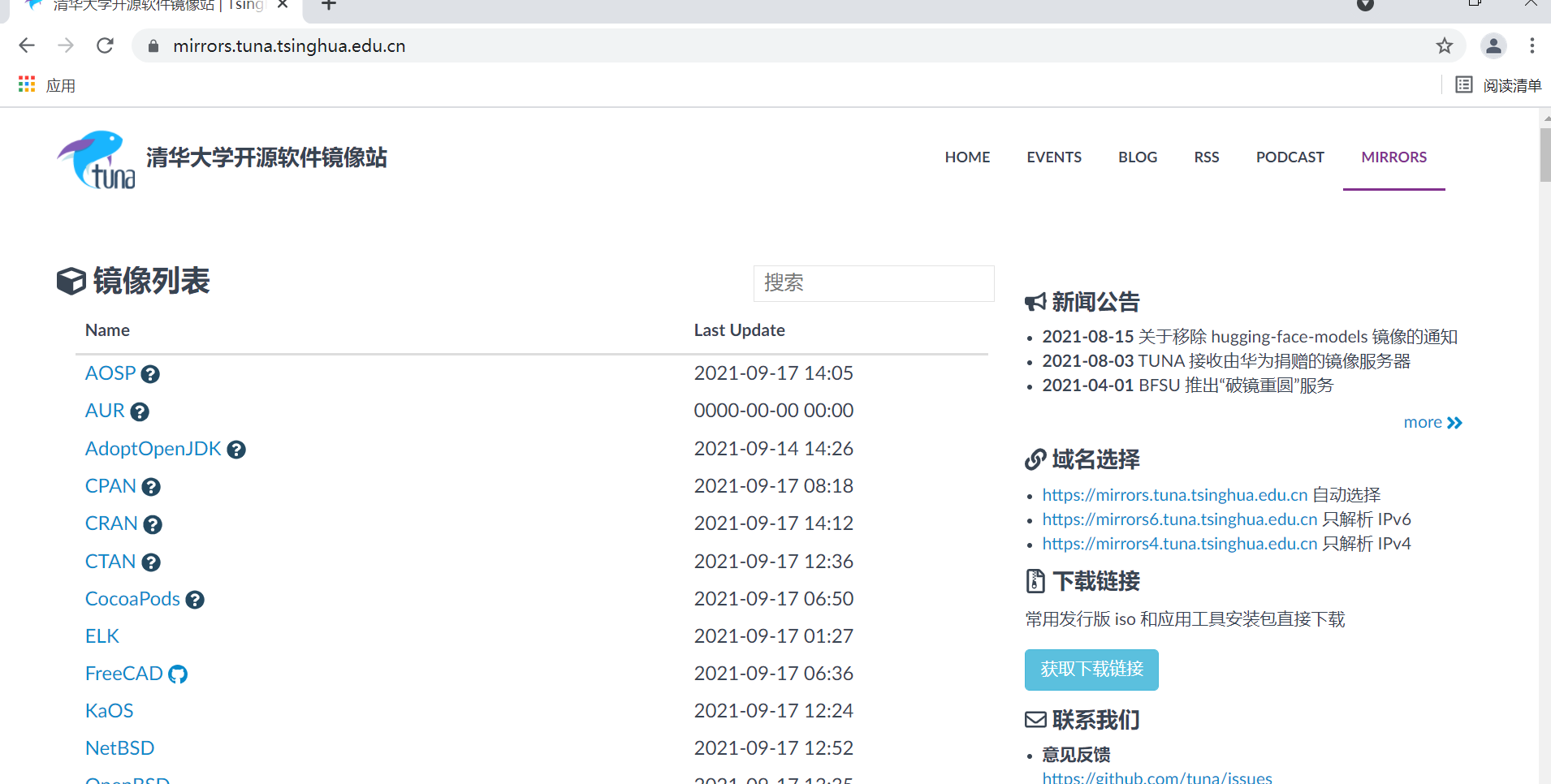Open the CPAN mirror link
The image size is (1551, 784).
[x=110, y=486]
